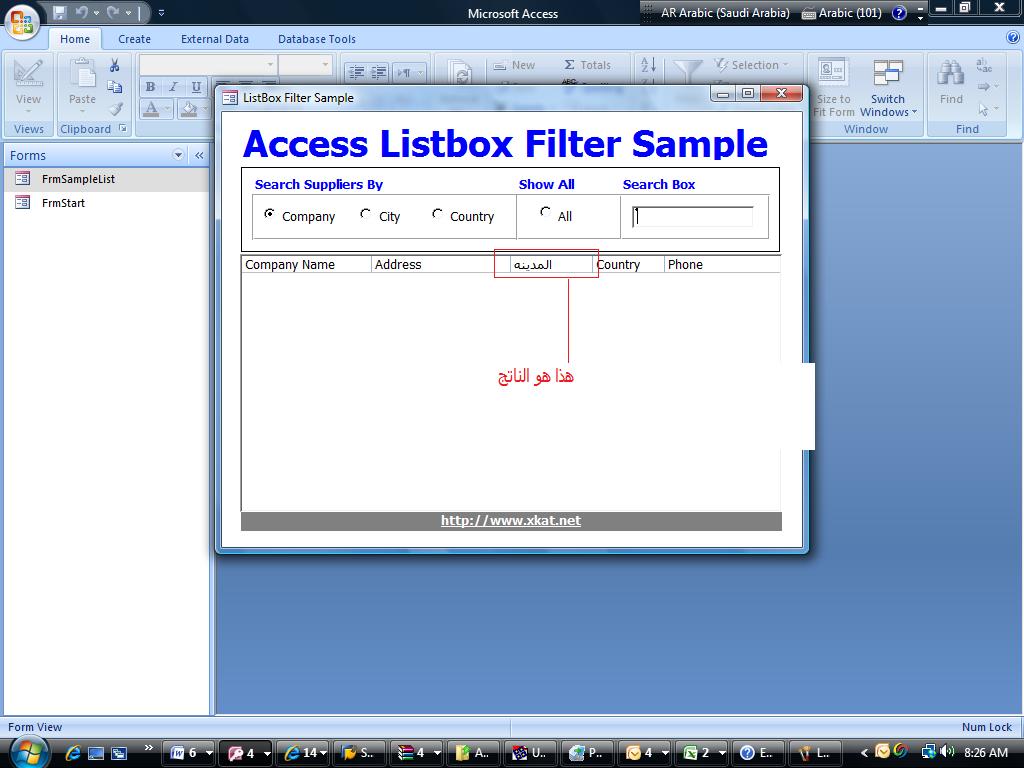The image size is (1024, 768).
Task: Toggle Italic formatting in the ribbon
Action: 173,87
